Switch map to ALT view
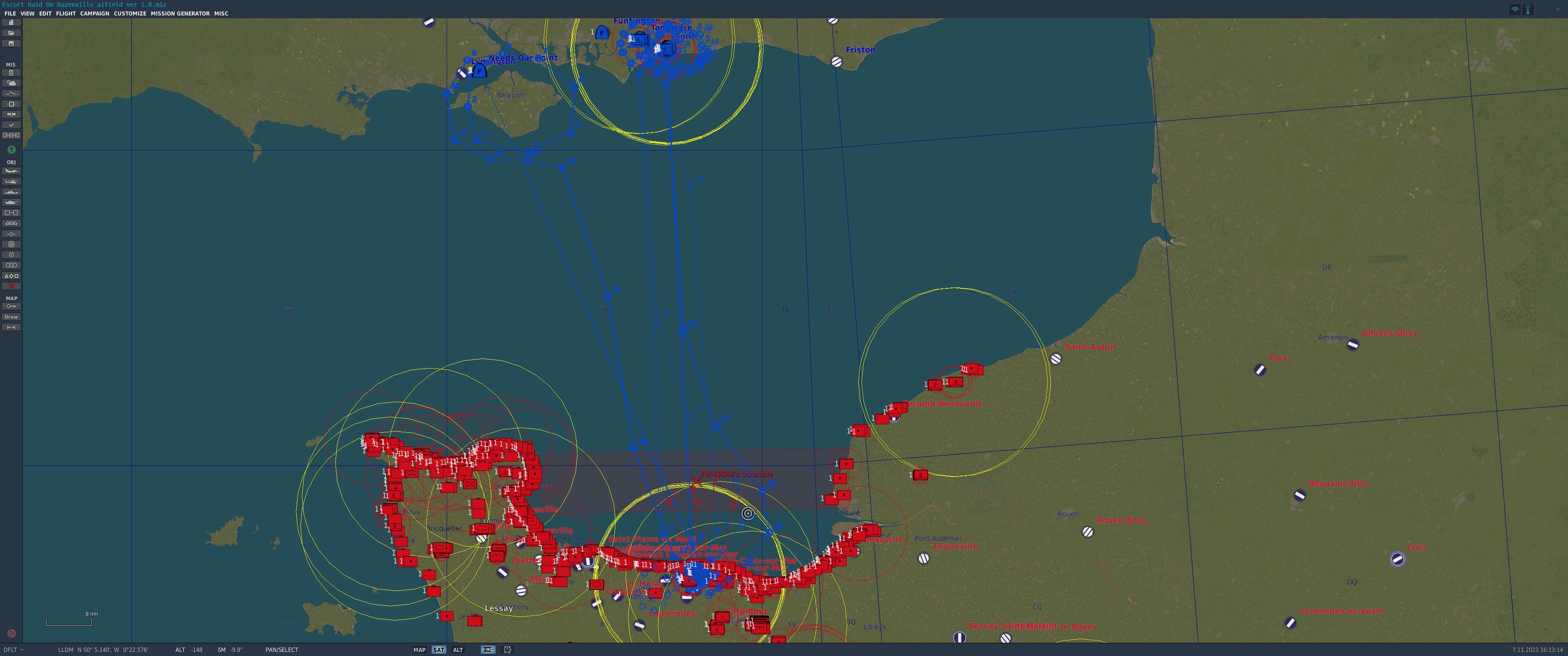Viewport: 1568px width, 656px height. (x=458, y=649)
